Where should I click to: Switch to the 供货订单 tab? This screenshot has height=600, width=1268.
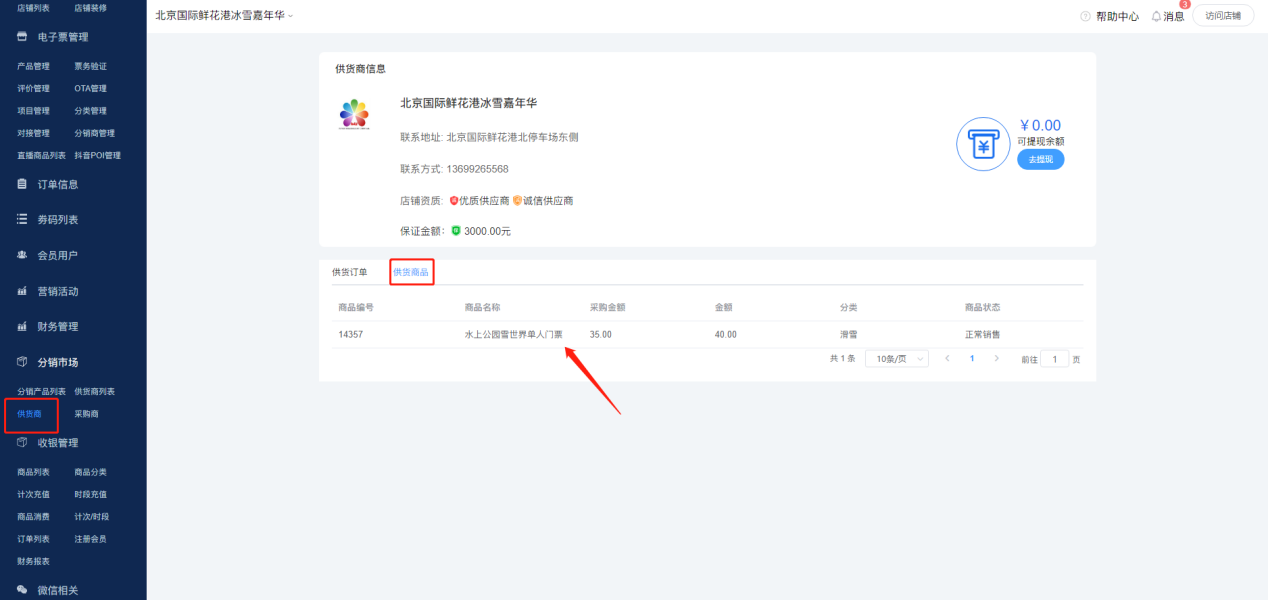(349, 272)
